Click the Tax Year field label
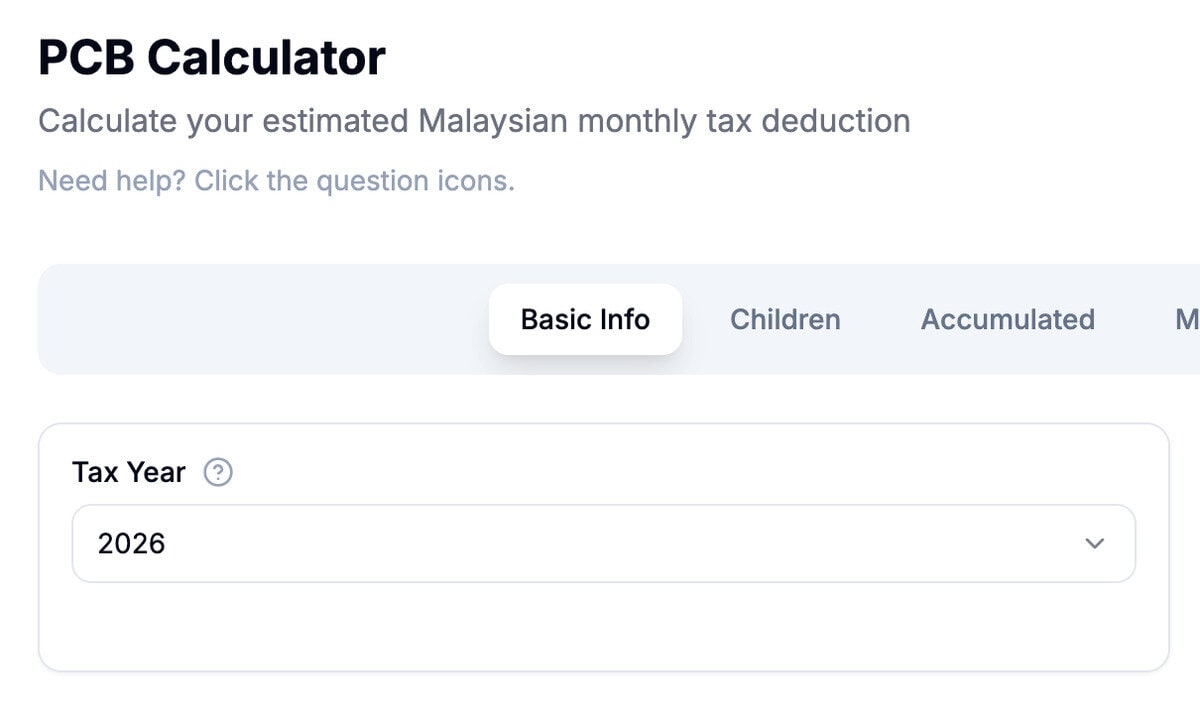 tap(129, 472)
